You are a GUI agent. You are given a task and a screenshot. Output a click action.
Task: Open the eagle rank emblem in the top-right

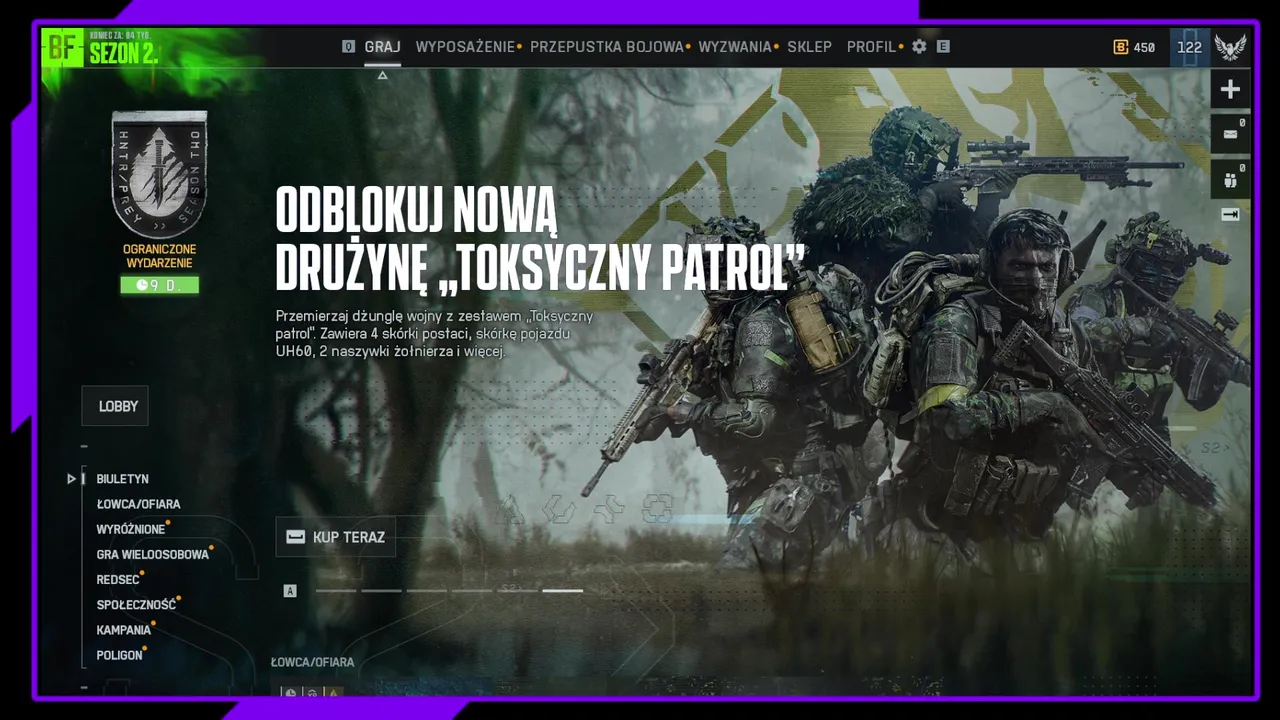[x=1230, y=47]
